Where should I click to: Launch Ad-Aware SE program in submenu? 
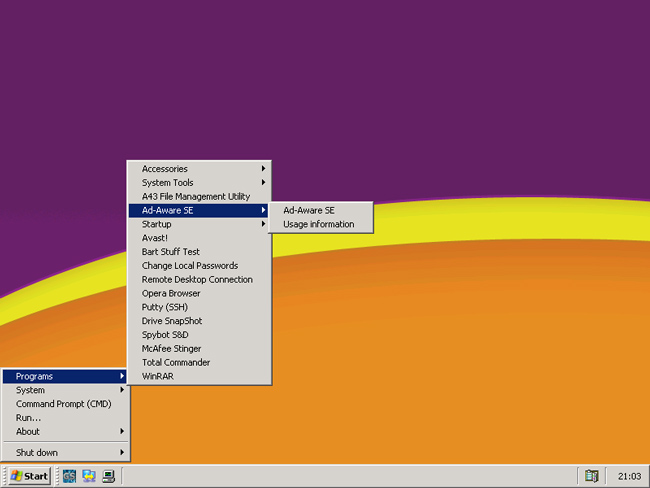pos(321,210)
